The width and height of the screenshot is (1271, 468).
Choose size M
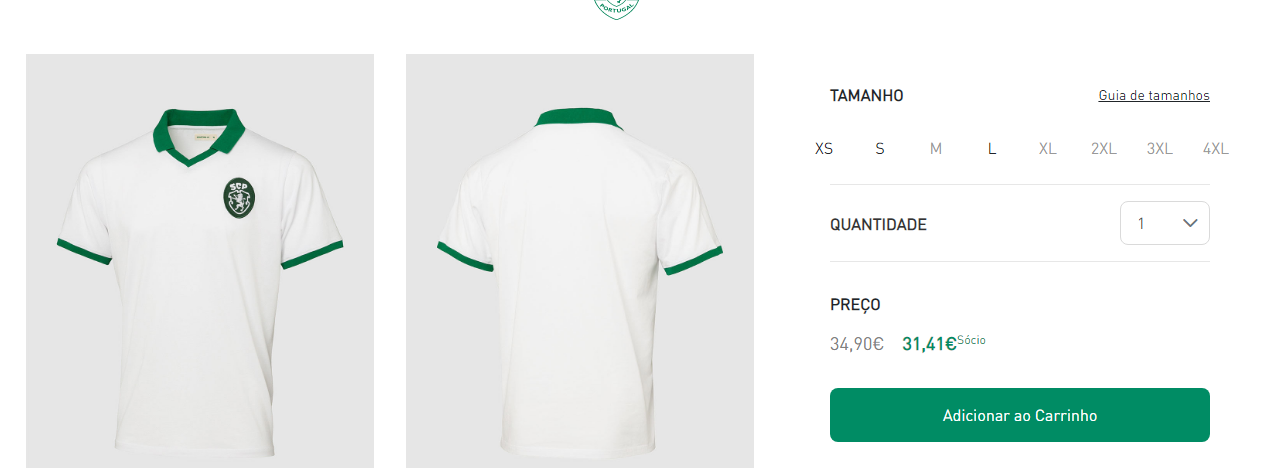click(x=936, y=149)
